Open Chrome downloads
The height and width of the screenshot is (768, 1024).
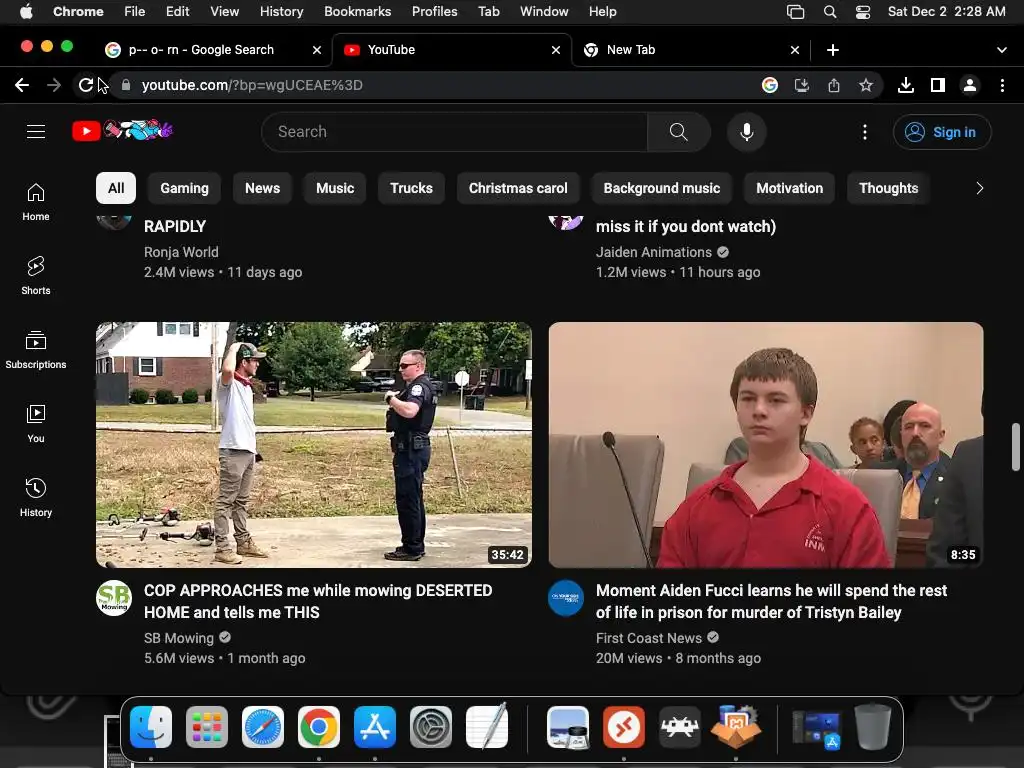click(906, 85)
